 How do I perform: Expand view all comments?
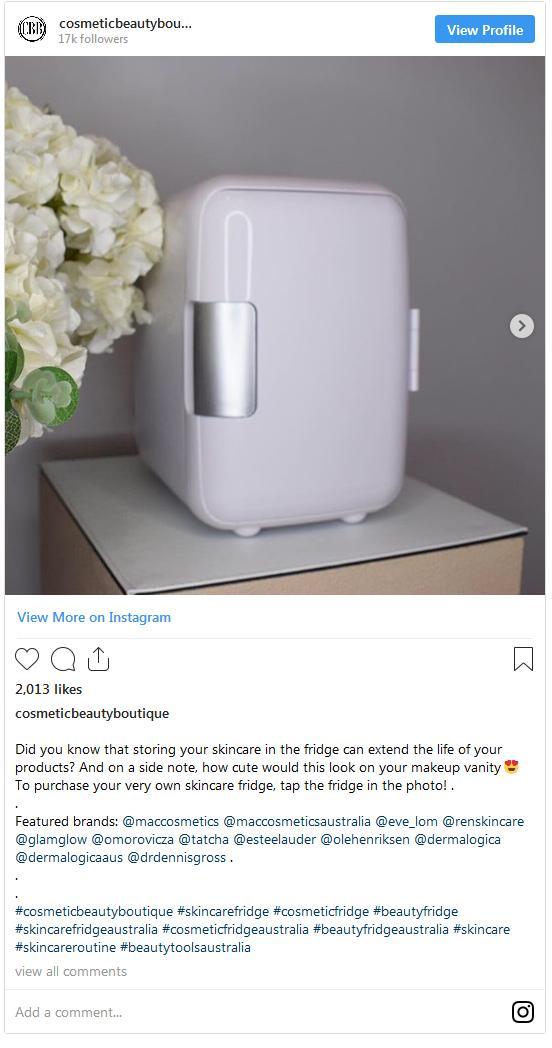click(71, 971)
